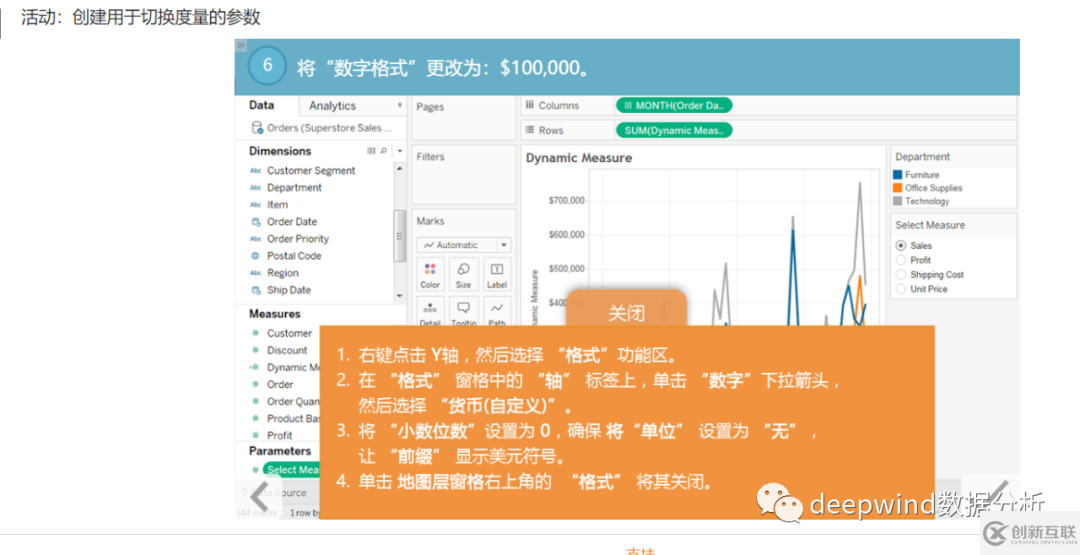Viewport: 1080px width, 555px height.
Task: Click the hash icon beside Customer measure
Action: point(256,333)
